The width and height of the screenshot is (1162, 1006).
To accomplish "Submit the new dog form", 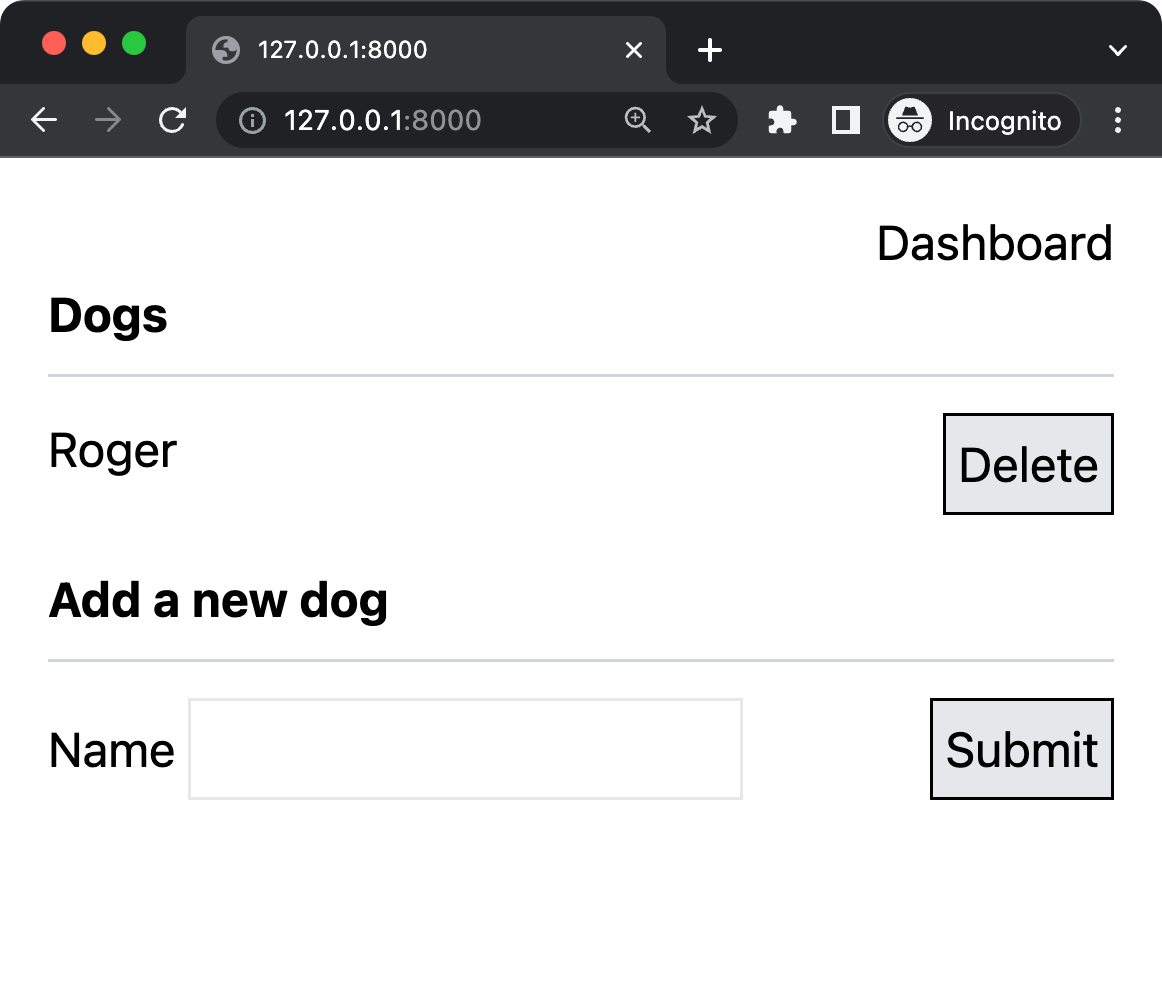I will pos(1021,750).
